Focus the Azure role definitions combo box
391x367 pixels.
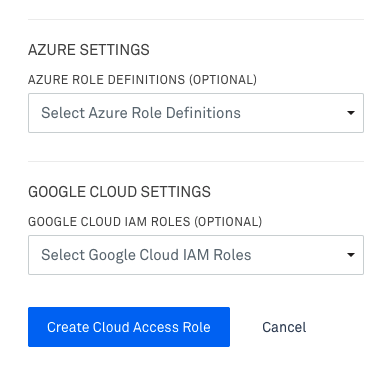pos(196,113)
